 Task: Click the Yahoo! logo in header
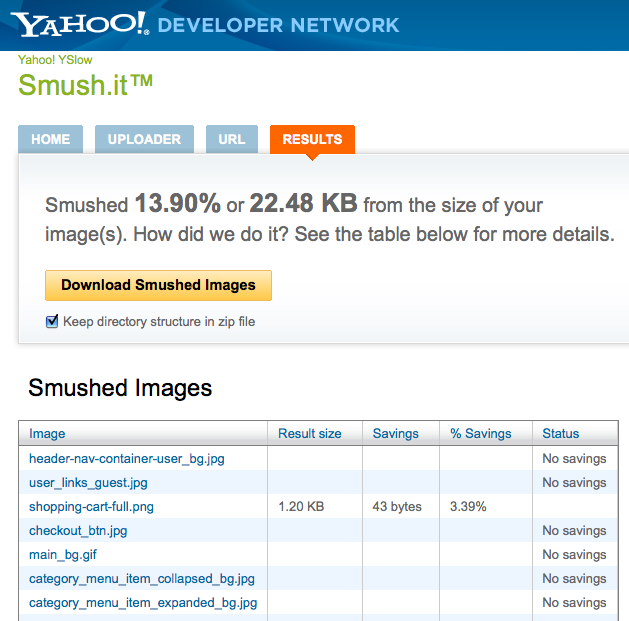(x=79, y=24)
